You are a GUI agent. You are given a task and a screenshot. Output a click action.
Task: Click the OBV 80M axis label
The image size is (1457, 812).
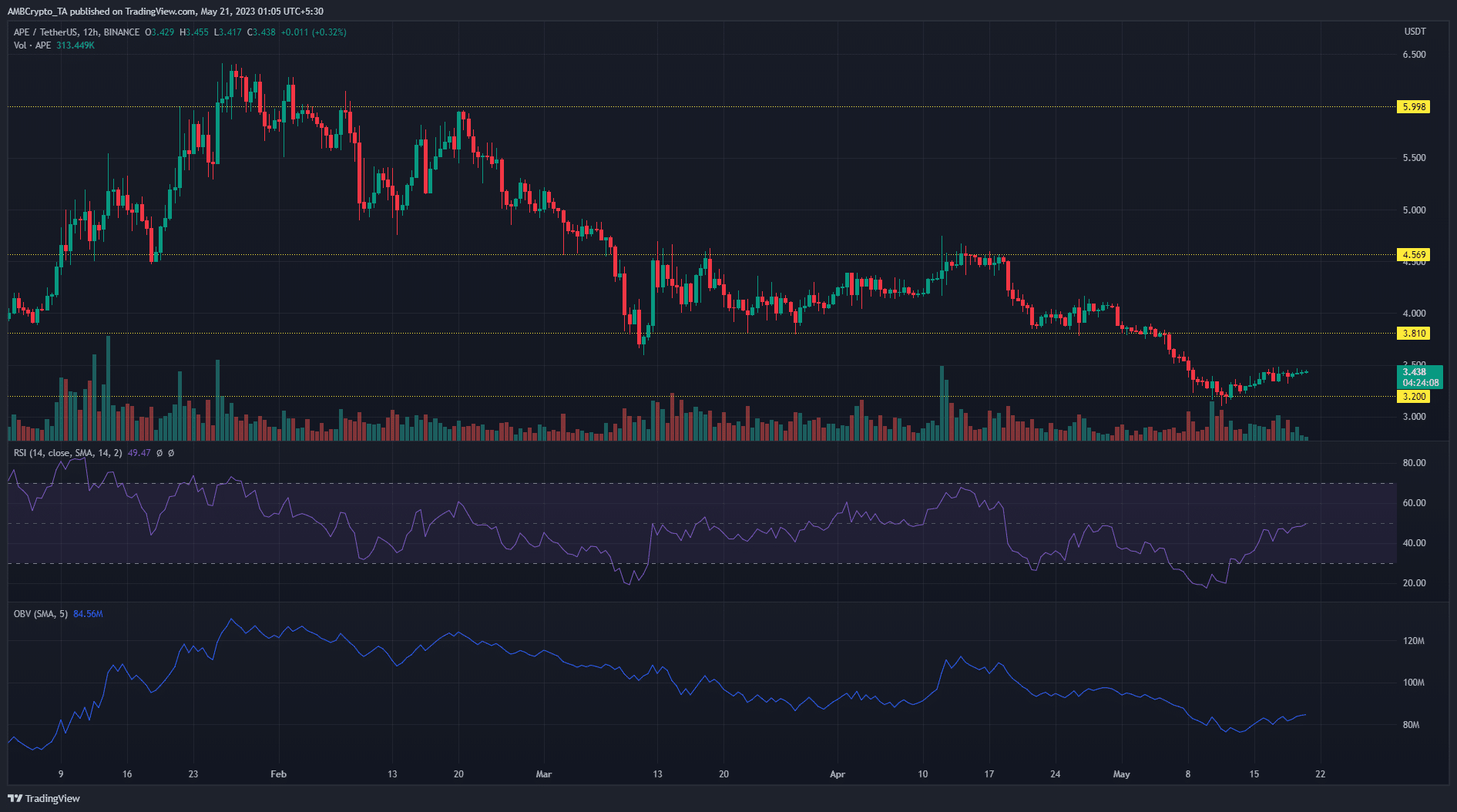(1411, 725)
